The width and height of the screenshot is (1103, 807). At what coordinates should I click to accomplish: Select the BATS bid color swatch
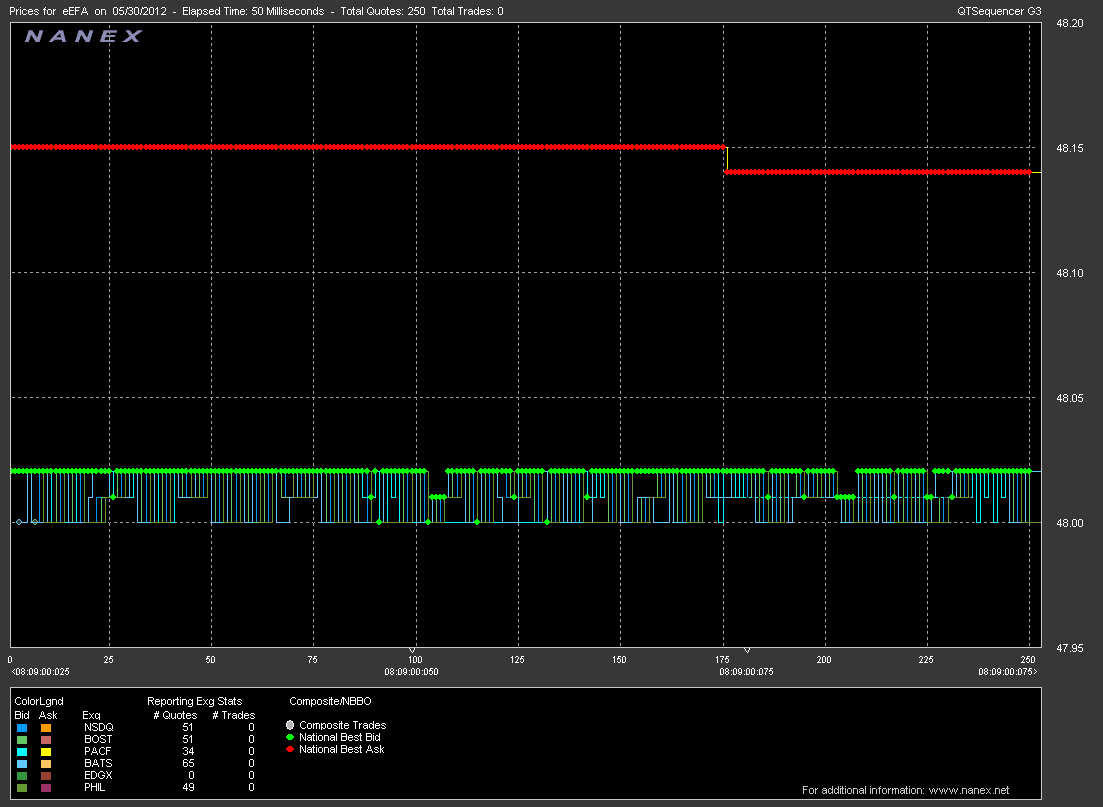tap(22, 763)
